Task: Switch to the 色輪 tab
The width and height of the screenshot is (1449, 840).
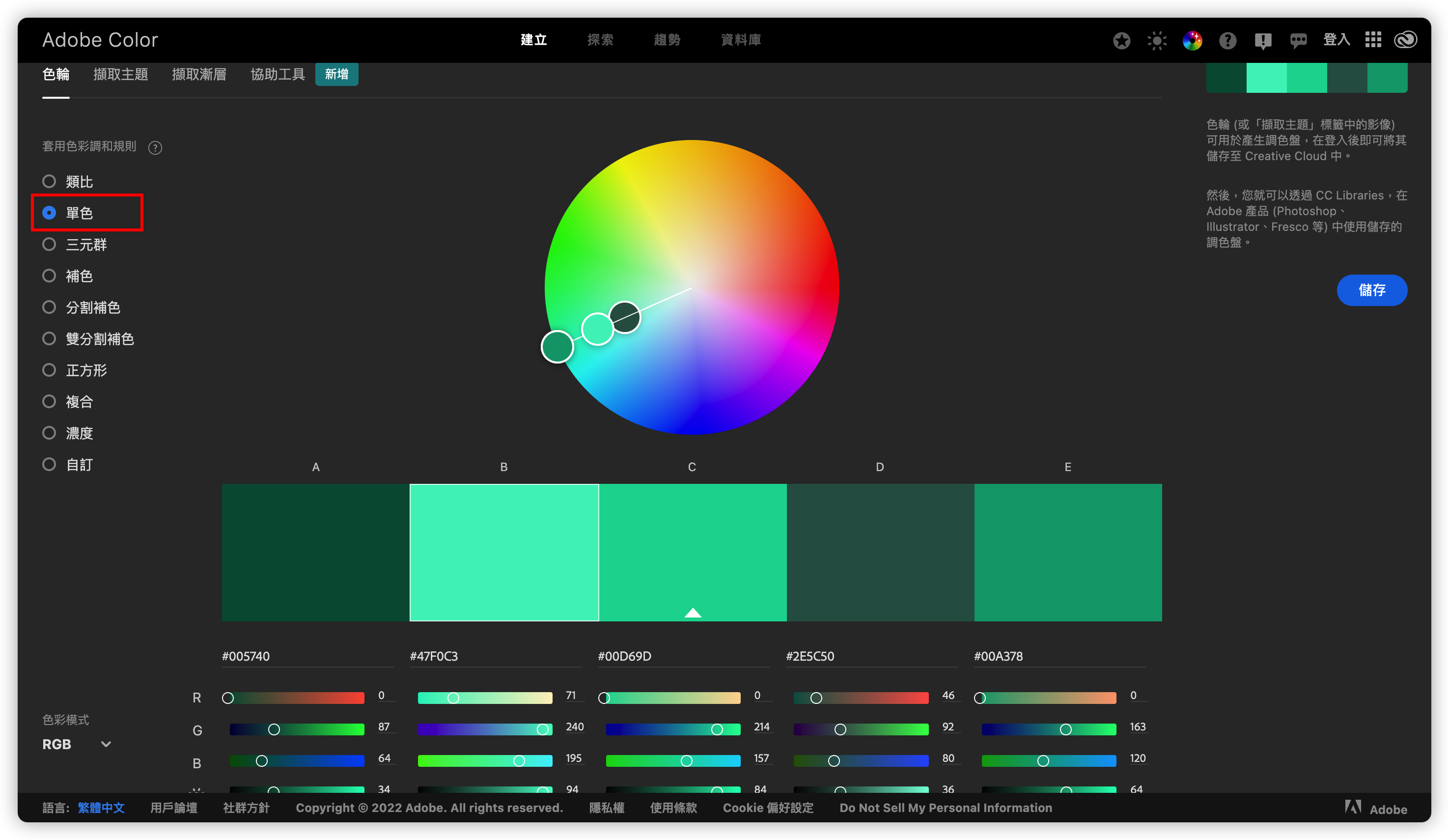Action: point(56,75)
